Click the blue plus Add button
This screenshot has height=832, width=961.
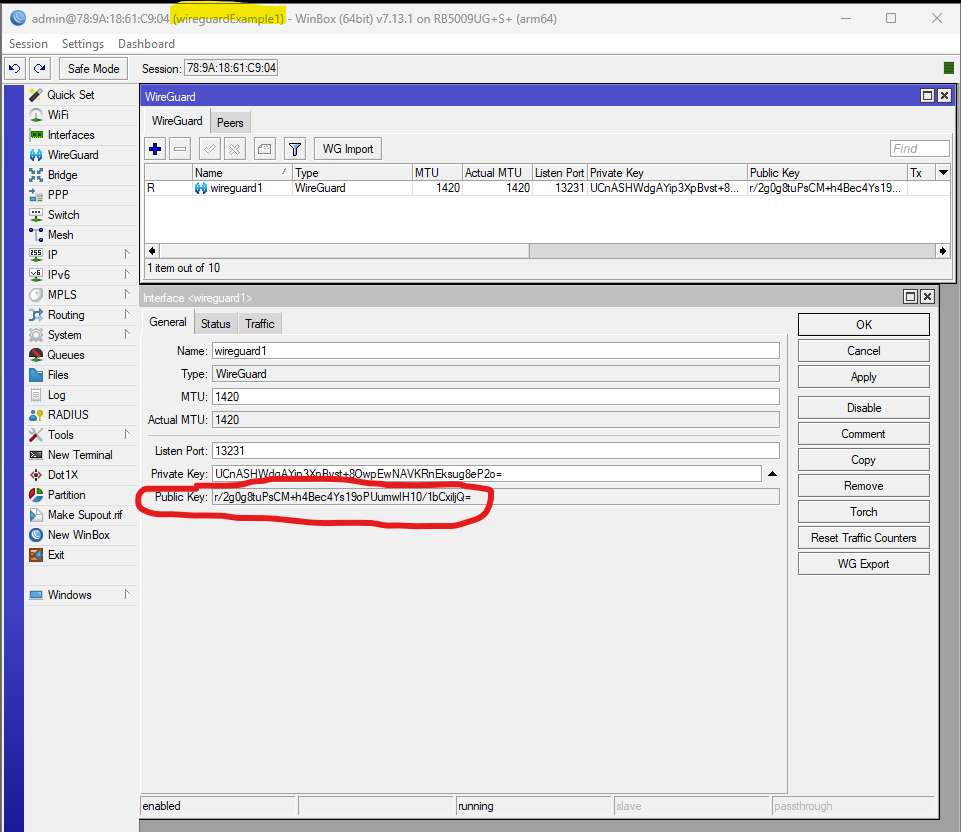point(156,149)
